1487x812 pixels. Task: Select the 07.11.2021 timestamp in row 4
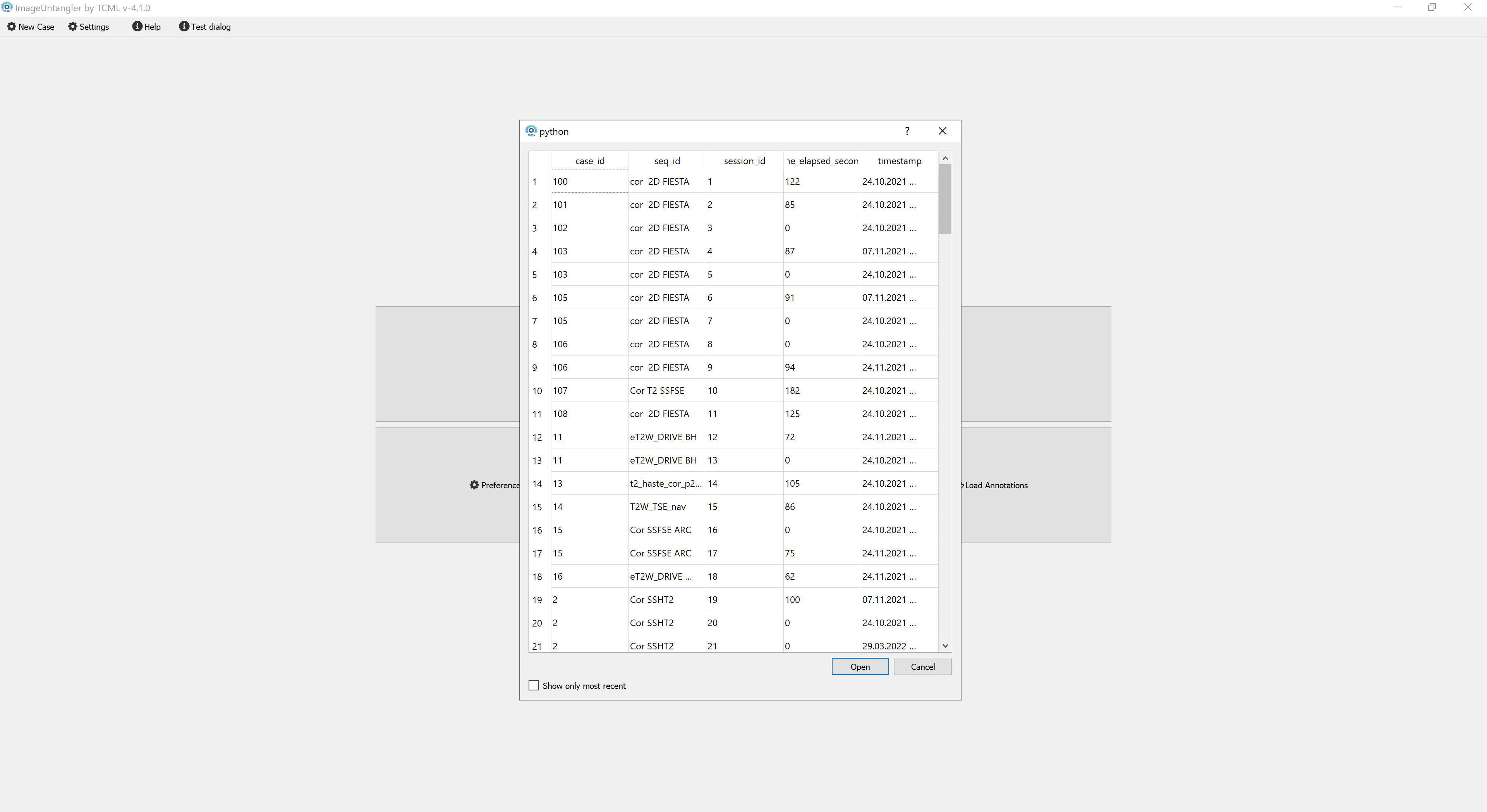(899, 251)
